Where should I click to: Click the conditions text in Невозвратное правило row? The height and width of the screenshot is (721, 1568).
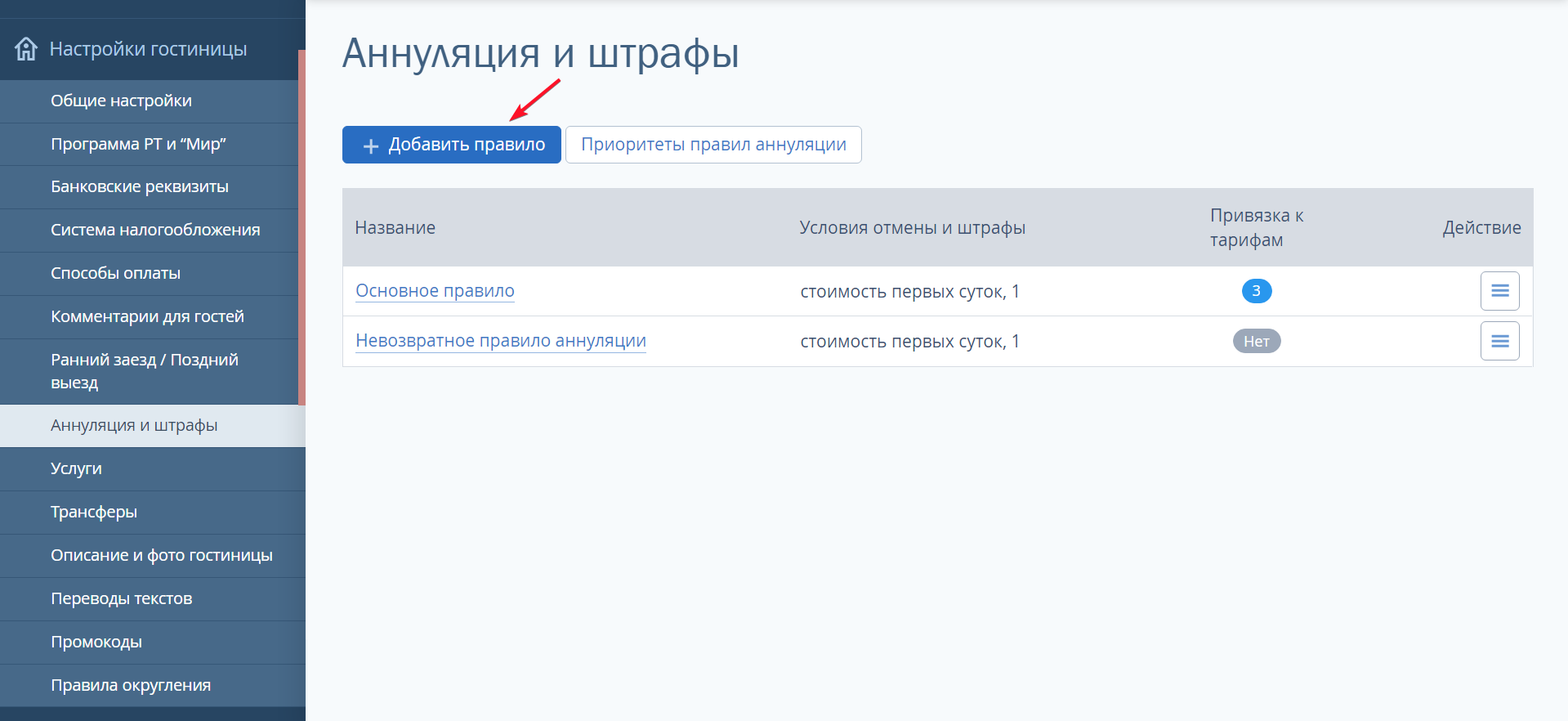coord(909,342)
